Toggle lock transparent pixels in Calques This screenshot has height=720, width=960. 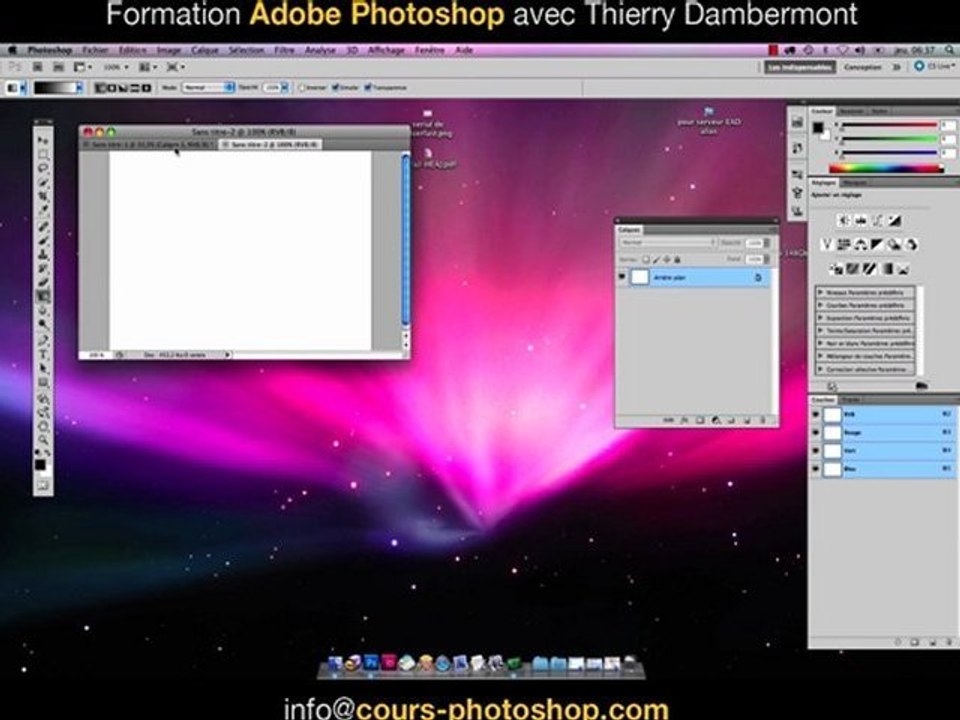click(x=645, y=260)
